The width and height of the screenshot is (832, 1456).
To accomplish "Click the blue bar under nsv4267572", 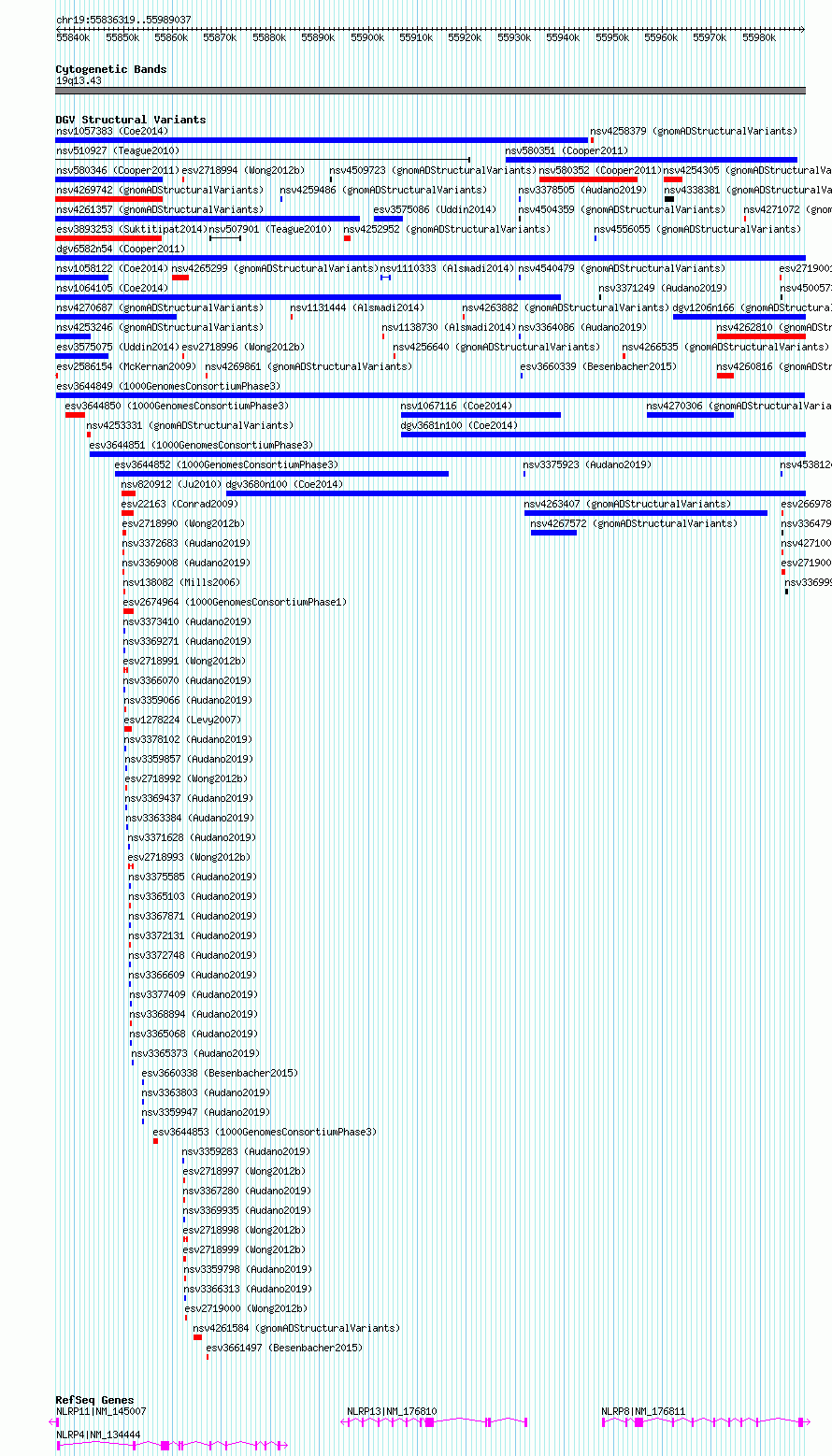I will tap(553, 533).
